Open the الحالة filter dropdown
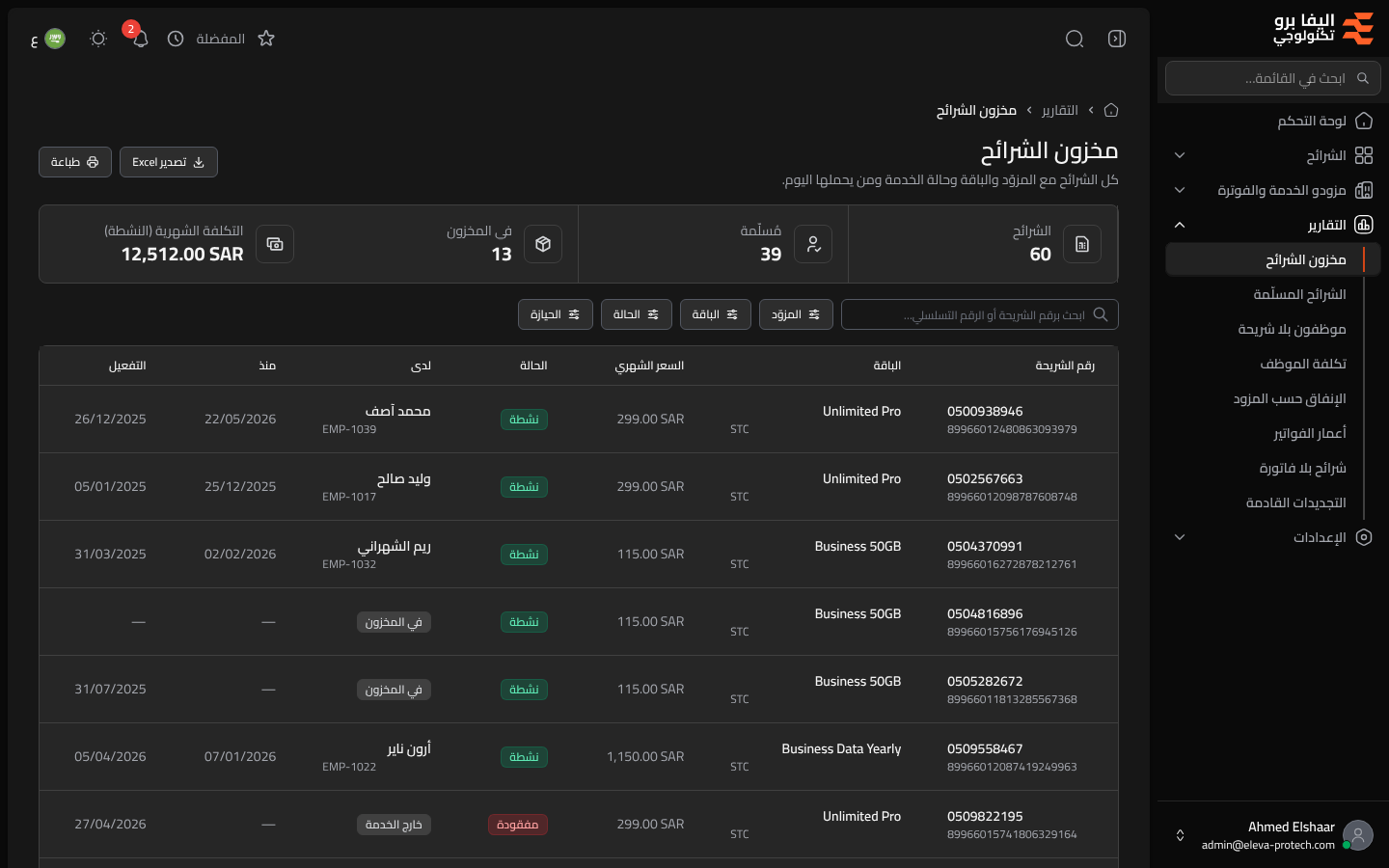The height and width of the screenshot is (868, 1389). click(637, 314)
